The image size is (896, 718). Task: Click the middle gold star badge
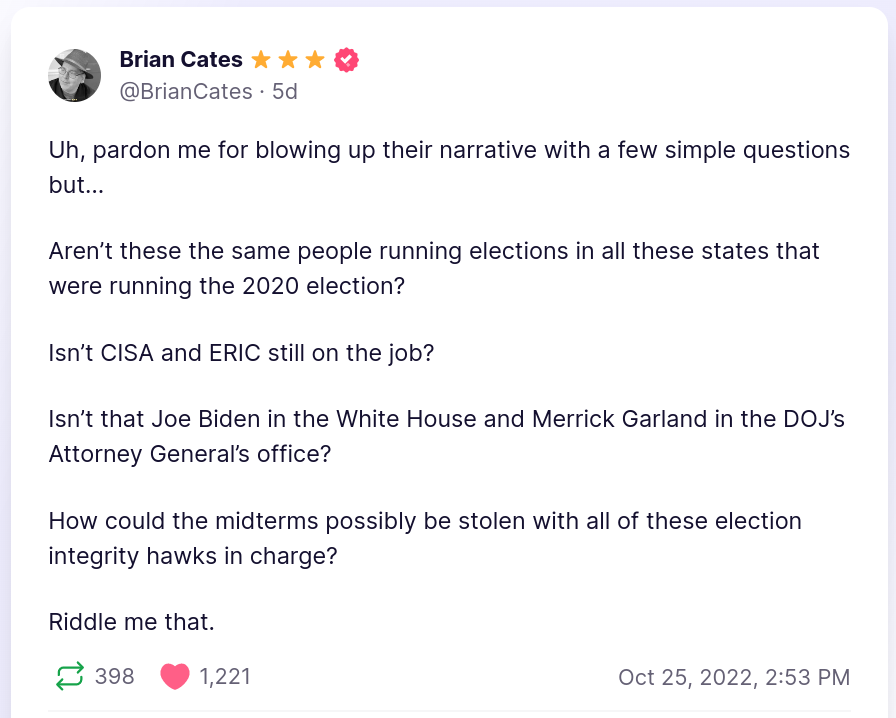pos(289,60)
